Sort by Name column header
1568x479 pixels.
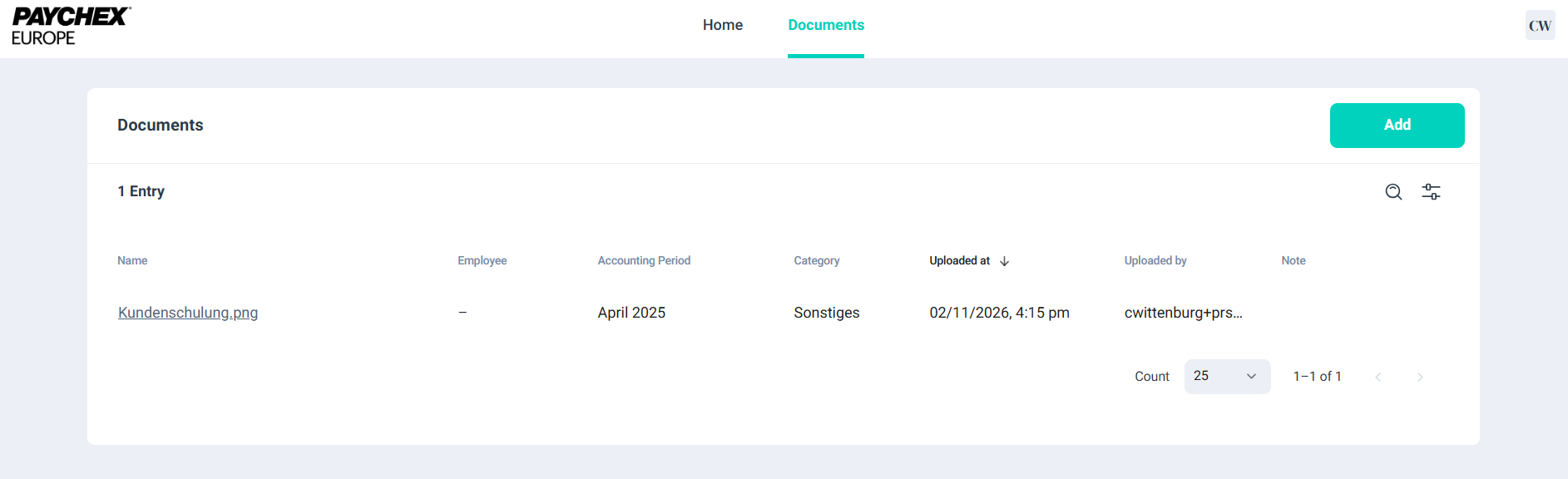click(x=132, y=261)
